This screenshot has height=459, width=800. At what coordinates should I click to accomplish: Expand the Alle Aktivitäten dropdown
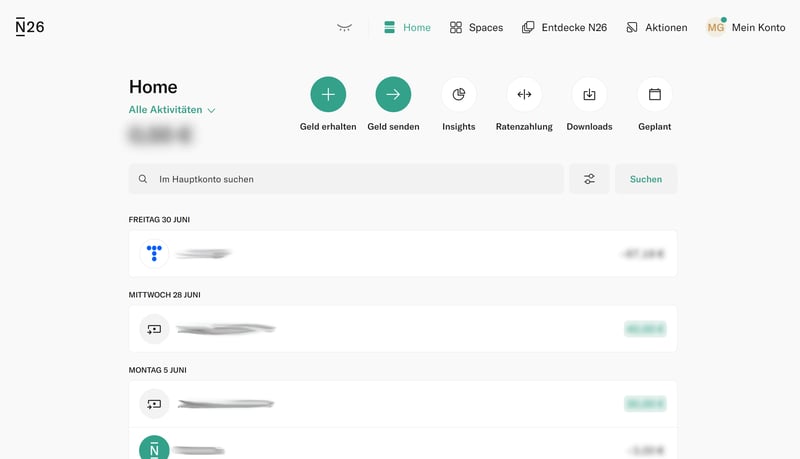pyautogui.click(x=172, y=110)
